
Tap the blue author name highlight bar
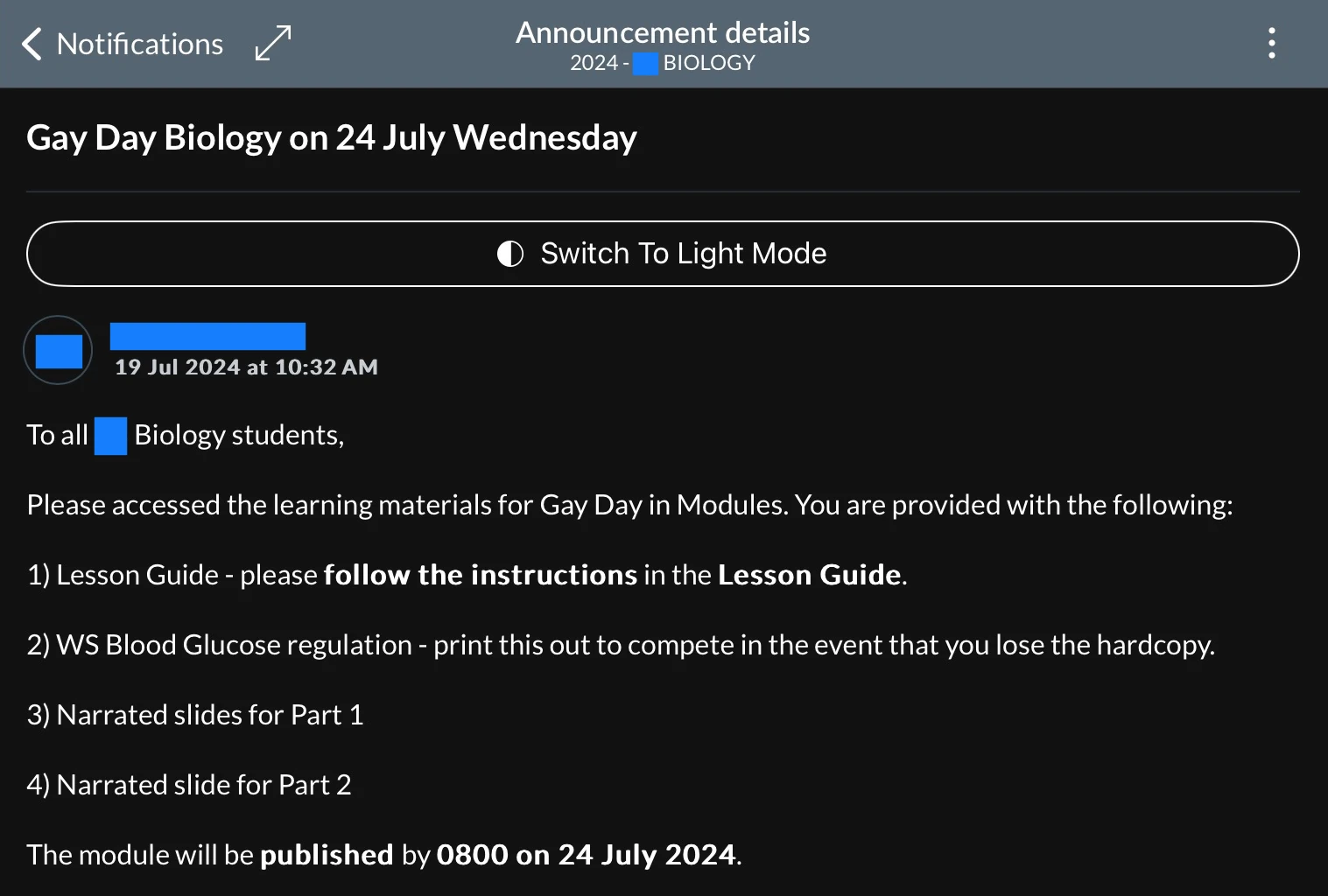click(x=207, y=335)
